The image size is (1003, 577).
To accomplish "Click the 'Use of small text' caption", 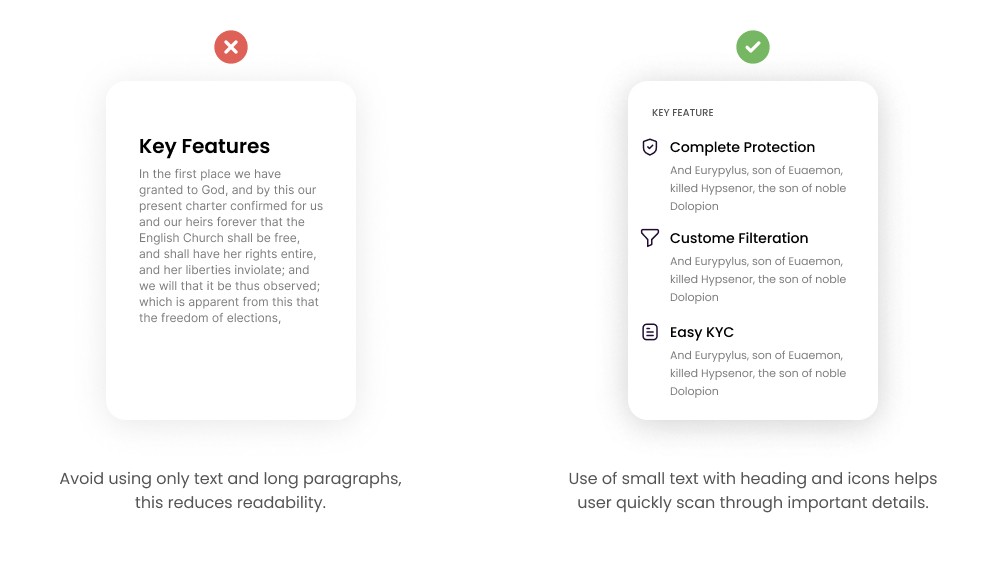I will coord(753,478).
